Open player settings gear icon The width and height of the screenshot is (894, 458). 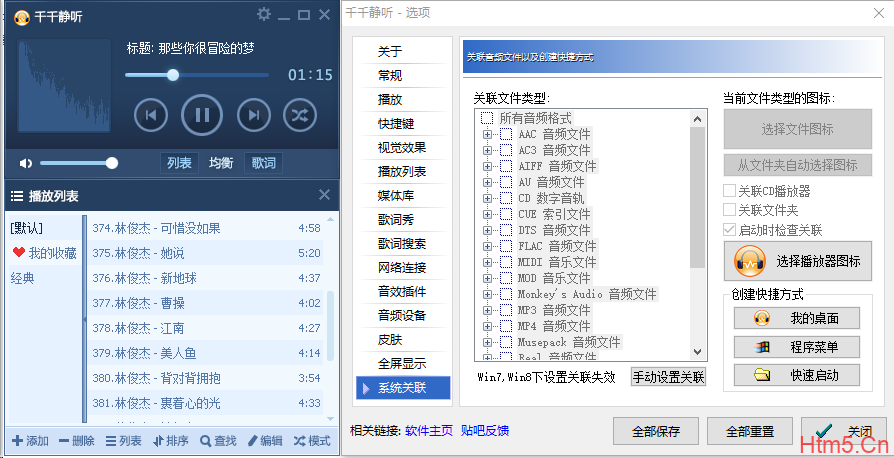click(x=263, y=14)
